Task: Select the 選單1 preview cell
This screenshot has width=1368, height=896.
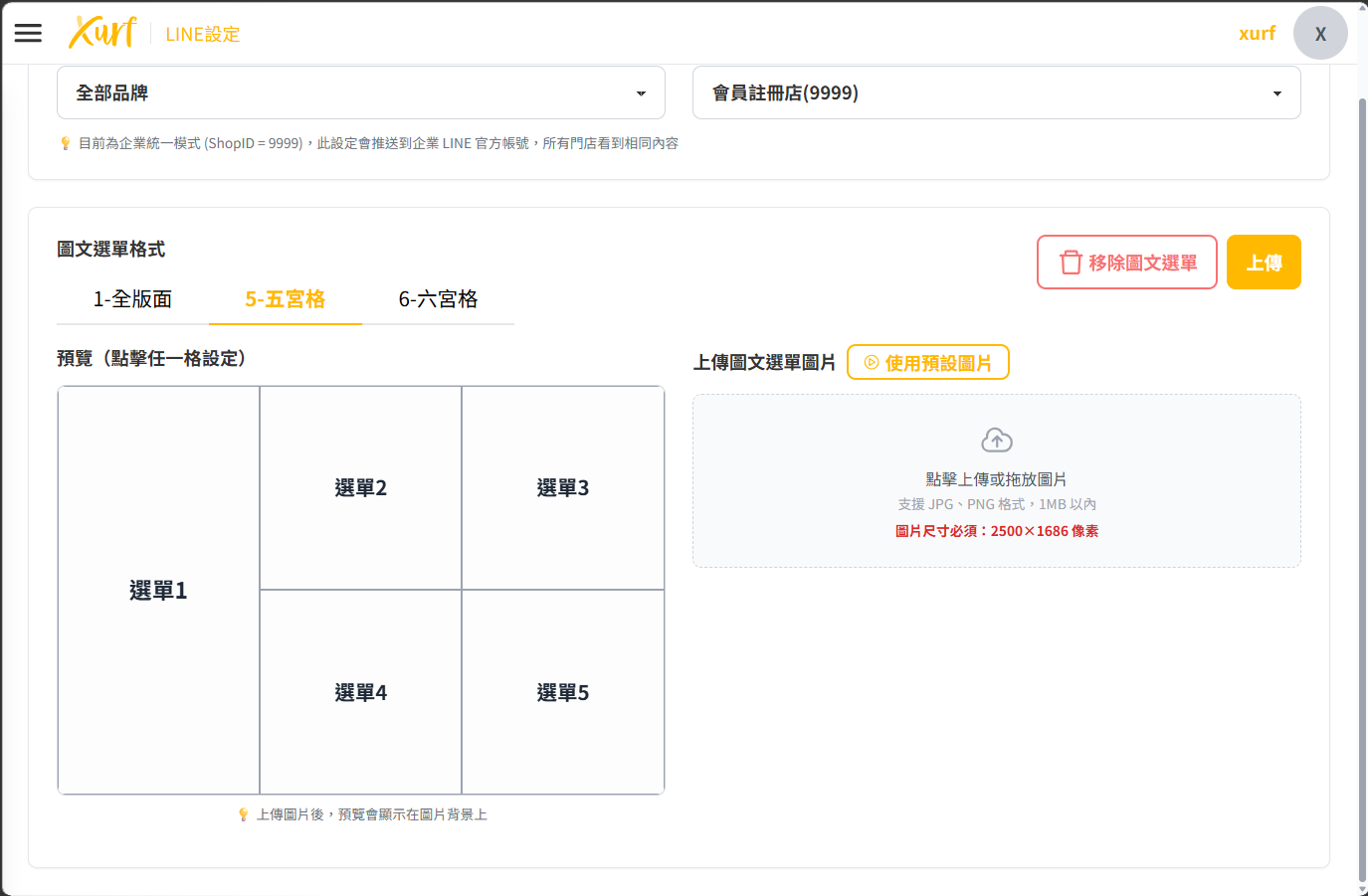Action: pos(158,591)
